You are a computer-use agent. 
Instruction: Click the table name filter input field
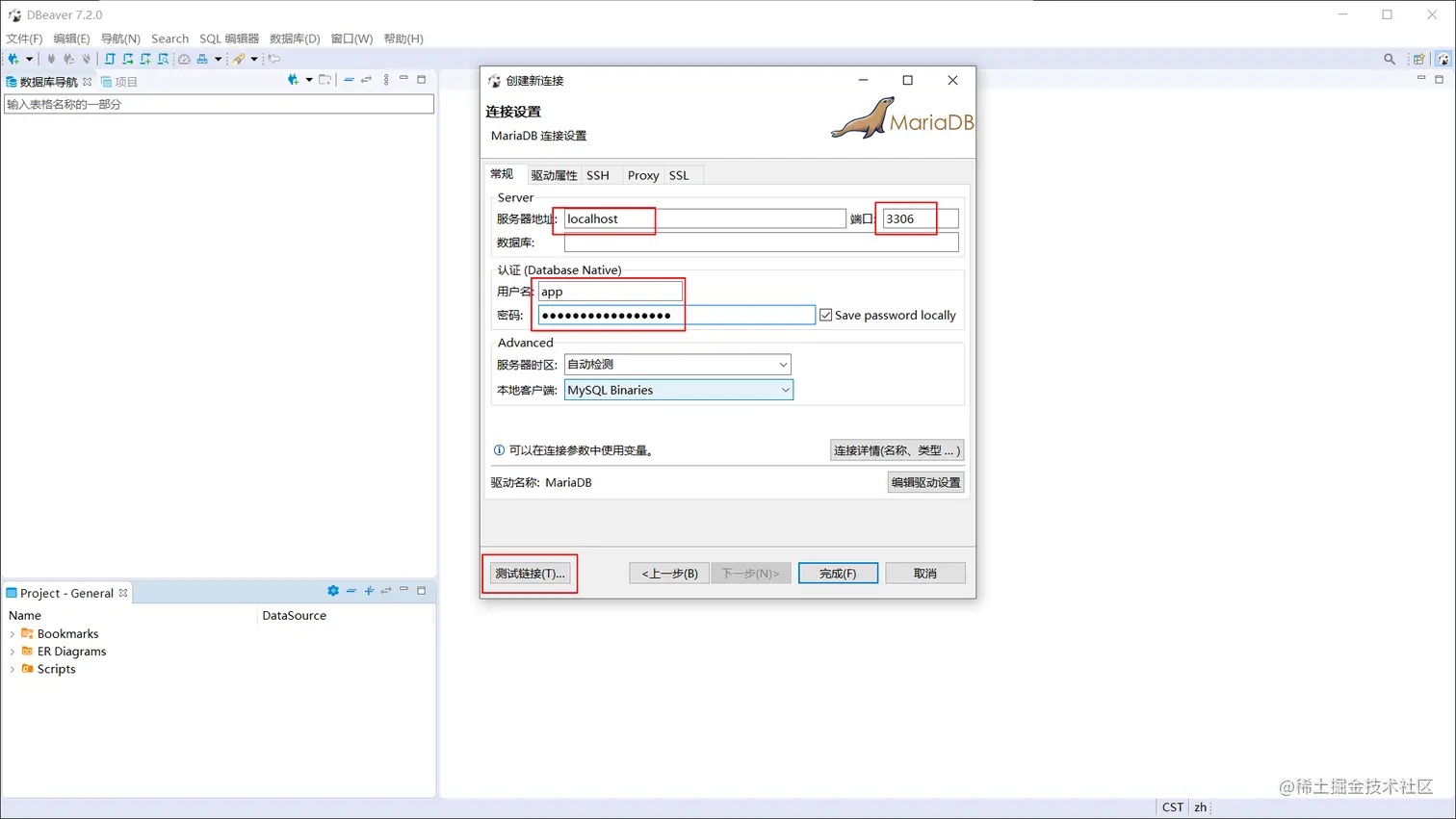coord(219,104)
